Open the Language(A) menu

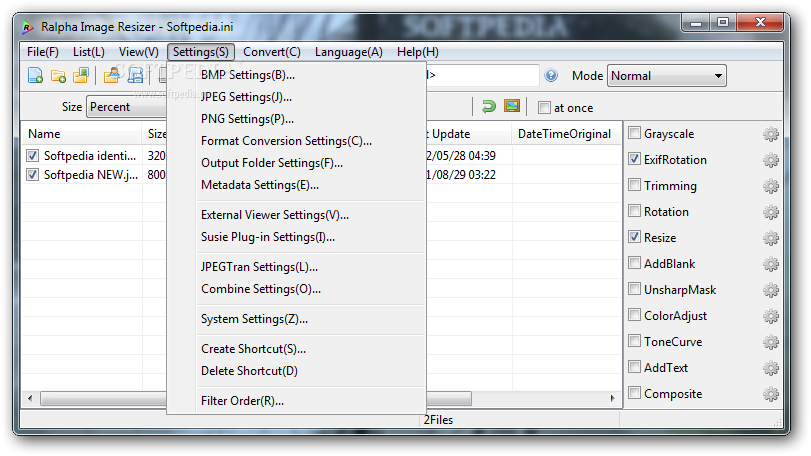pyautogui.click(x=349, y=52)
